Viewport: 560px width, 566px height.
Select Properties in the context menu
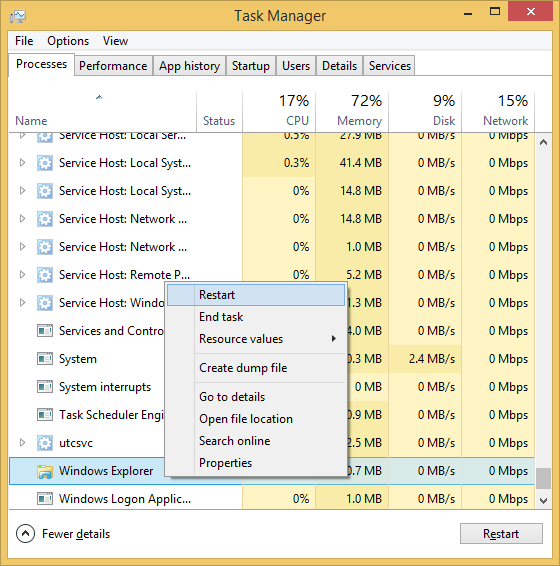(256, 463)
